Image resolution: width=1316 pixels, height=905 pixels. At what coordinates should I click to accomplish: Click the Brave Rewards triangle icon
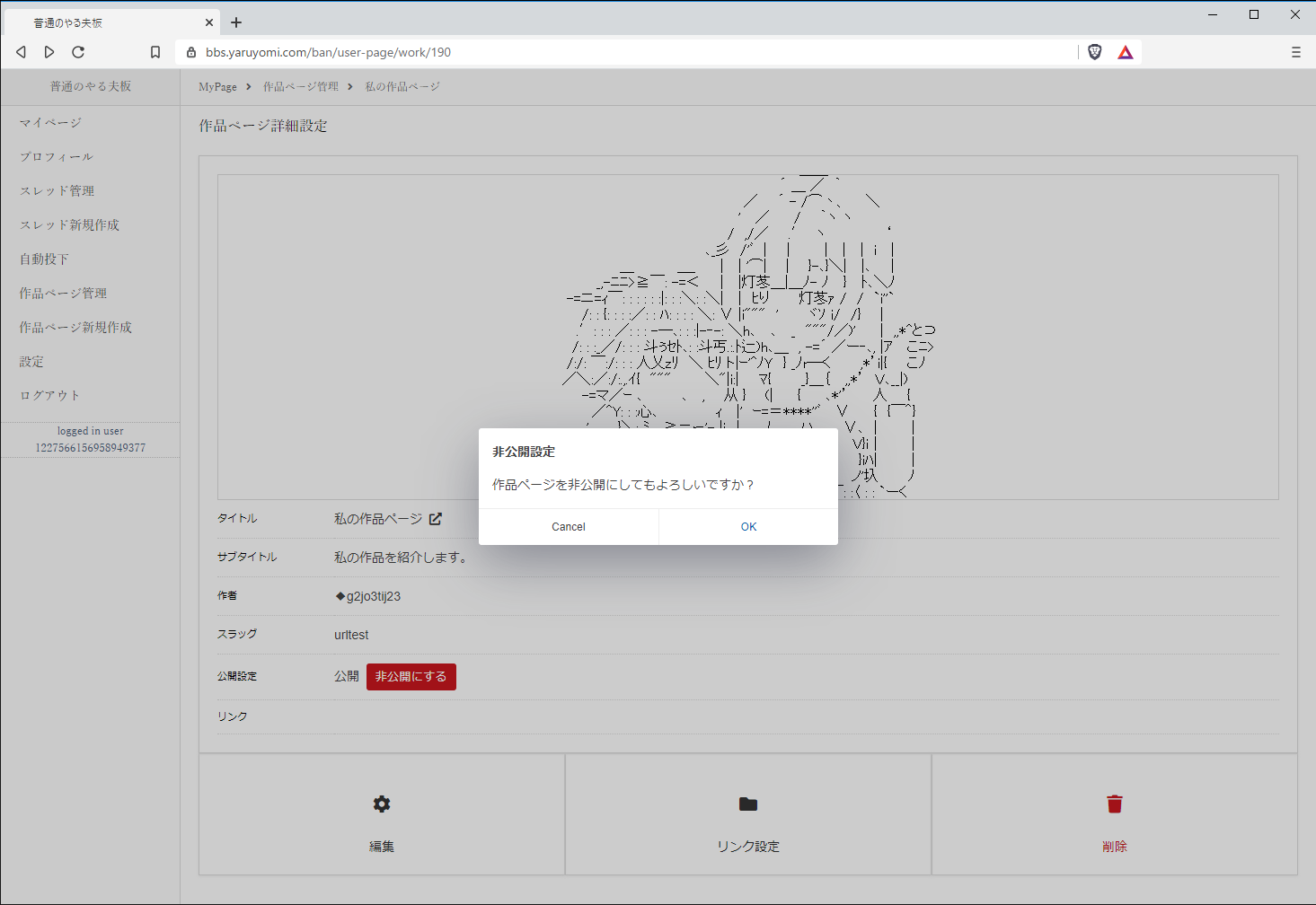pos(1126,52)
